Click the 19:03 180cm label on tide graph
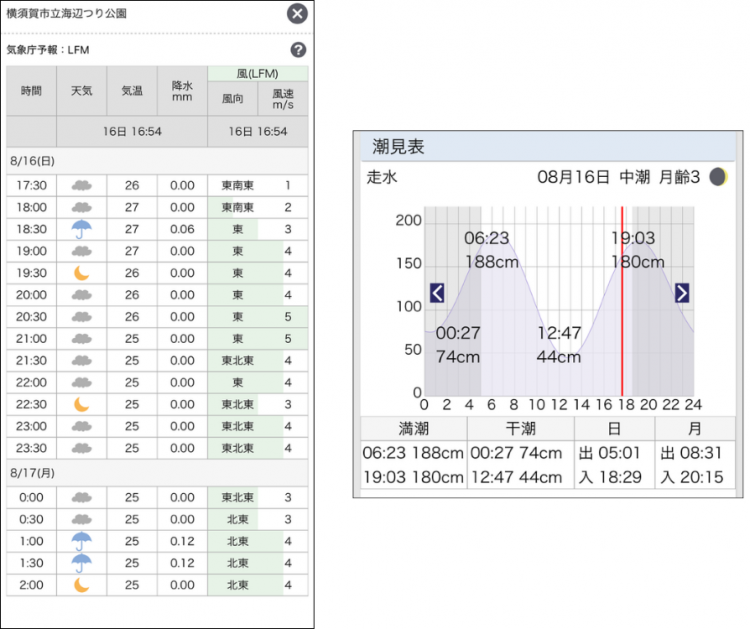This screenshot has height=629, width=750. pyautogui.click(x=638, y=250)
